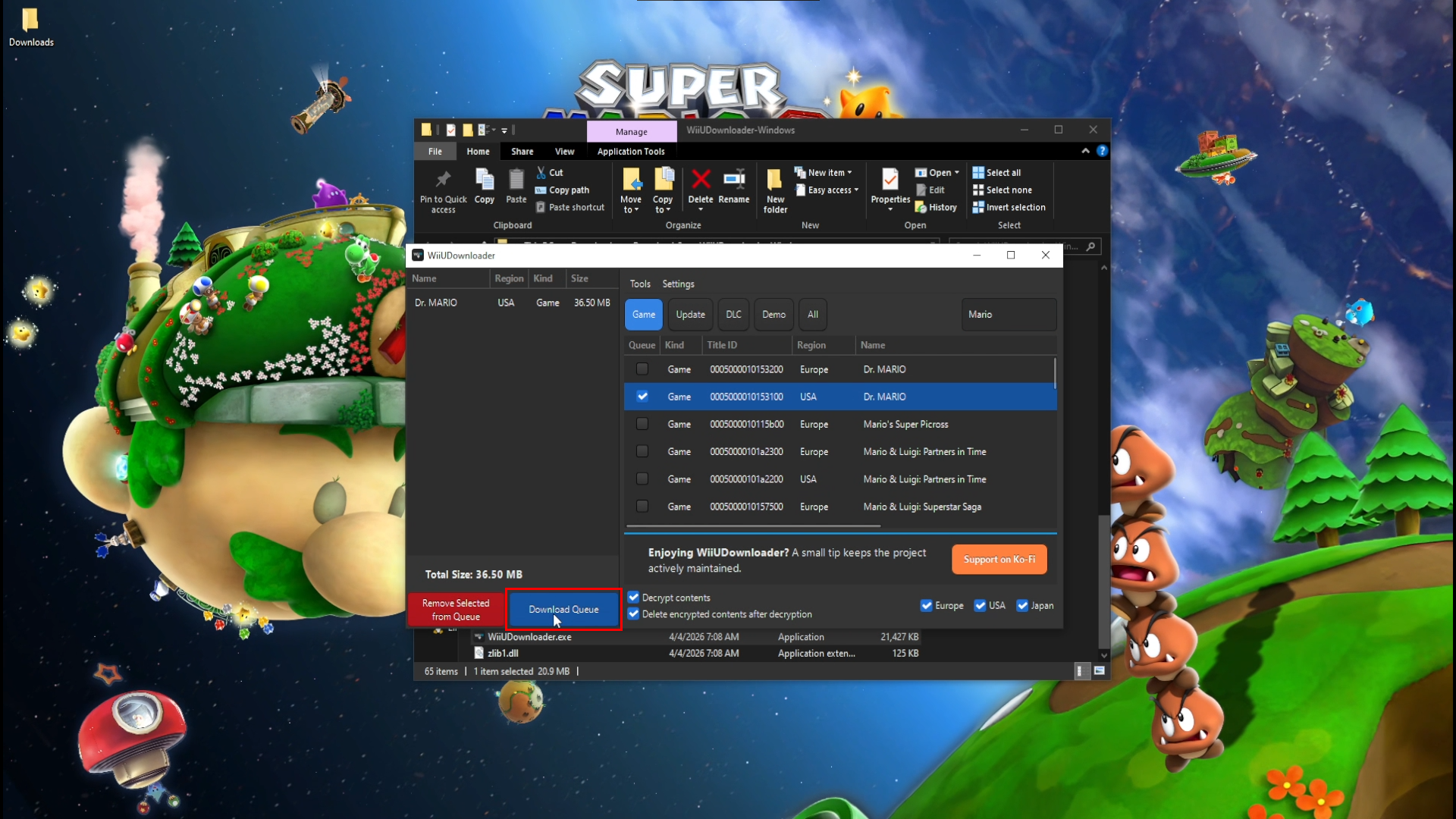Open the View tab in File Explorer

coord(564,151)
